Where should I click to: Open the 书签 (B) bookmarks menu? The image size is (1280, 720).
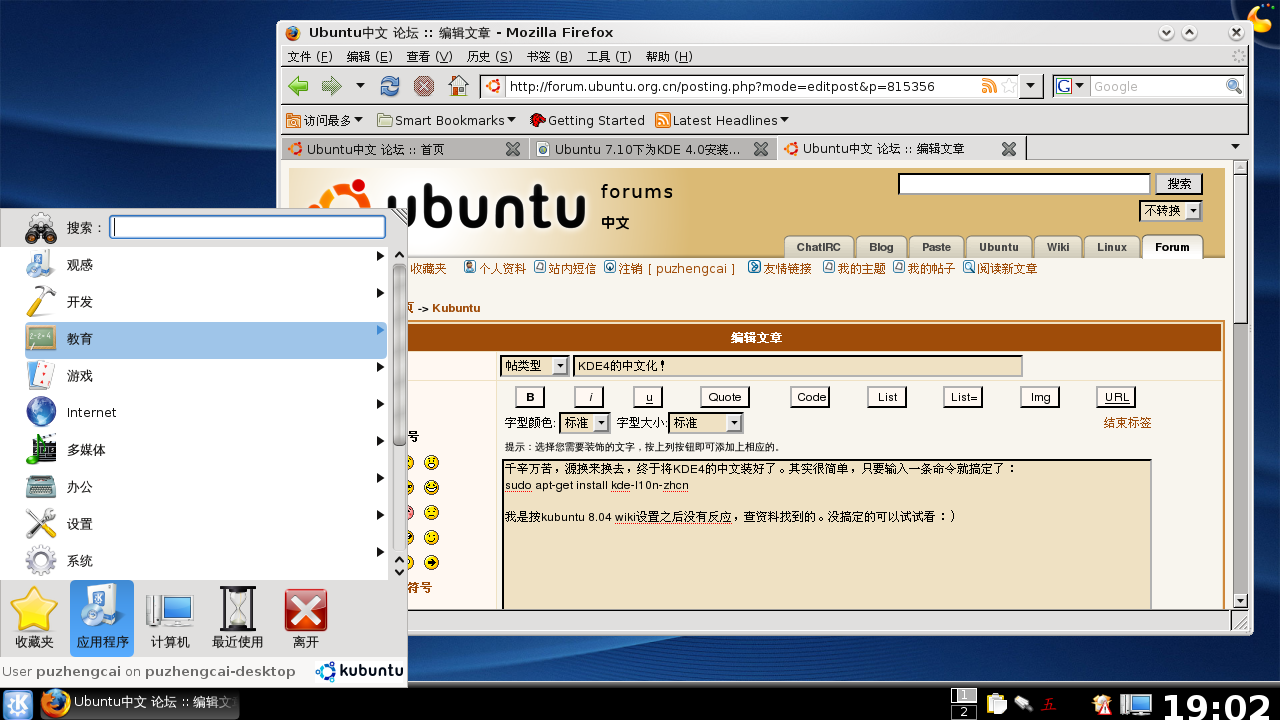(x=549, y=57)
